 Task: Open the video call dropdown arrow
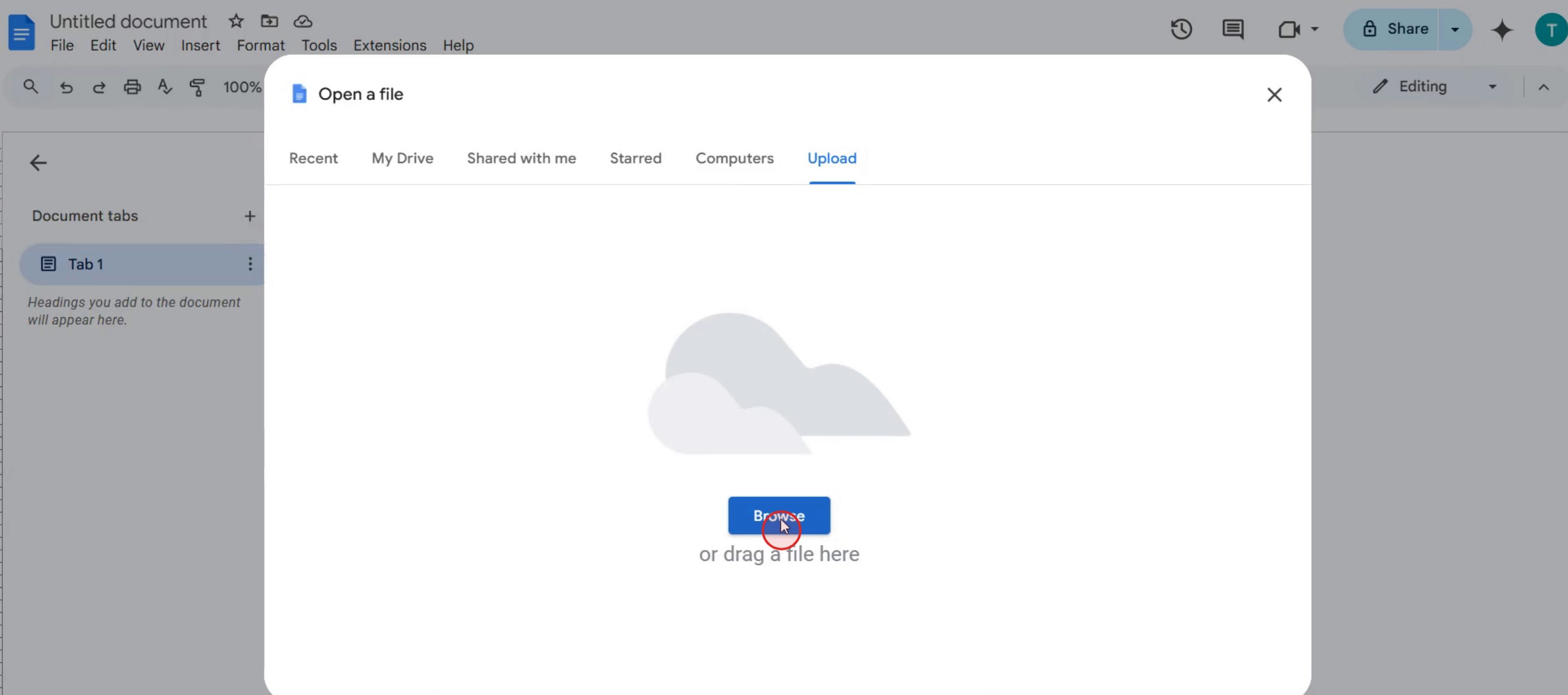point(1315,29)
